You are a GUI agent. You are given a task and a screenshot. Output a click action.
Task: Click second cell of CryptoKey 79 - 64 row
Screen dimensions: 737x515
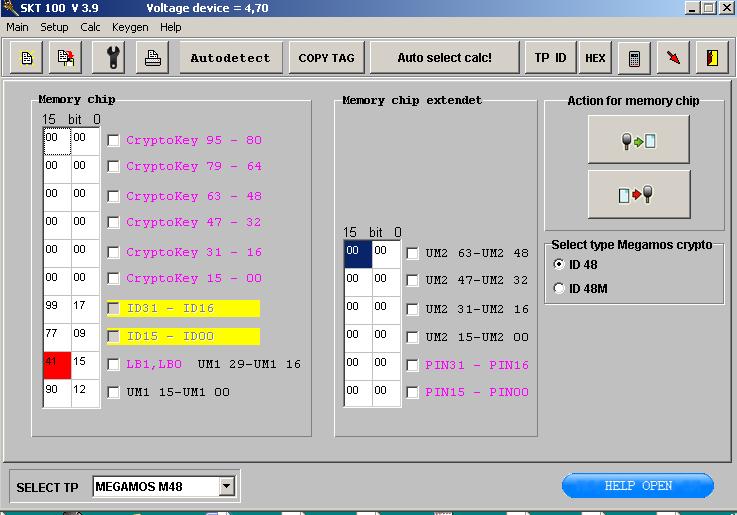[x=86, y=170]
